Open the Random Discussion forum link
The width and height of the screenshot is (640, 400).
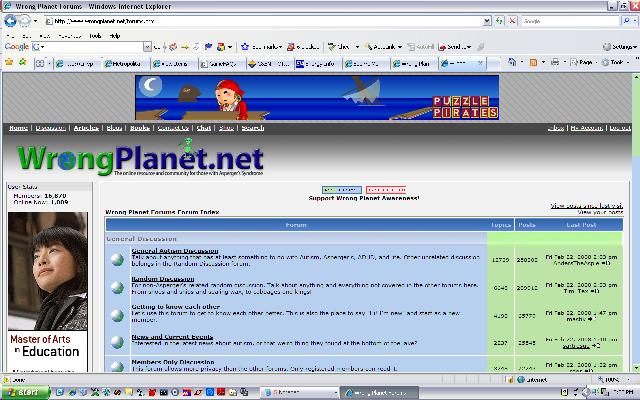163,279
